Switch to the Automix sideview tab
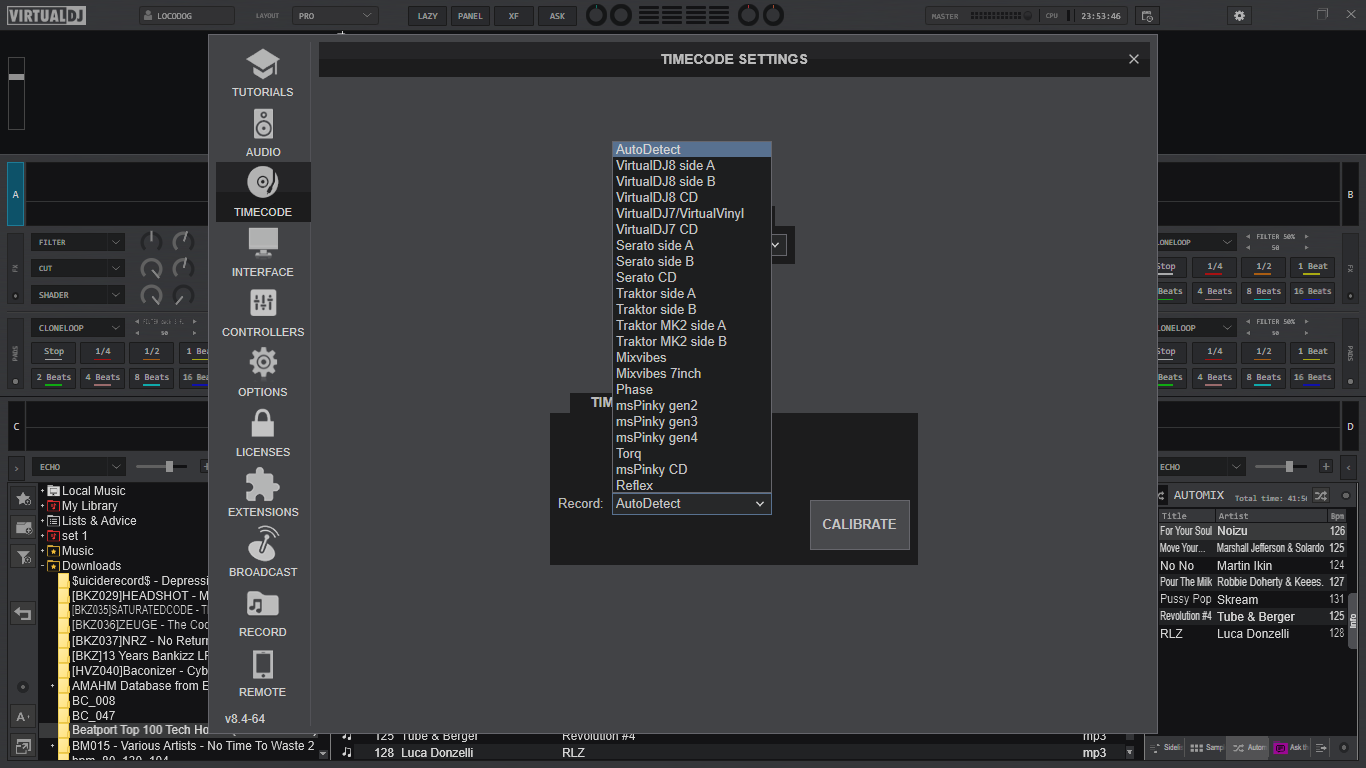The width and height of the screenshot is (1366, 768). [1248, 747]
